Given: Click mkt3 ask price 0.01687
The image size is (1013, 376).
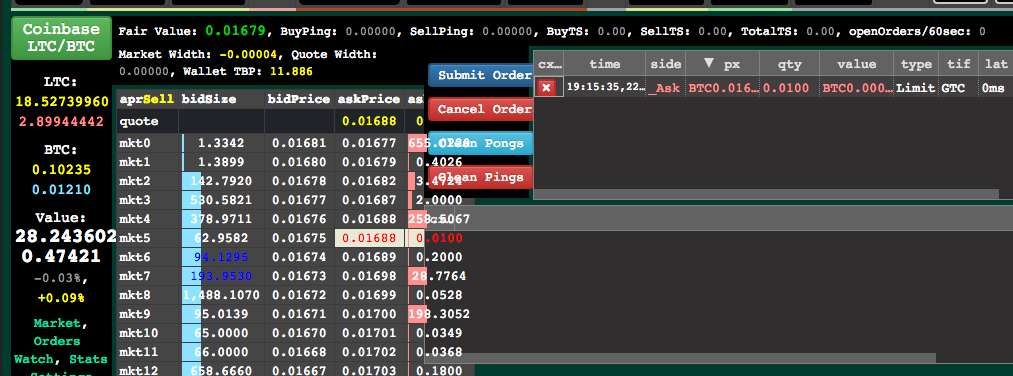Looking at the screenshot, I should tap(369, 200).
